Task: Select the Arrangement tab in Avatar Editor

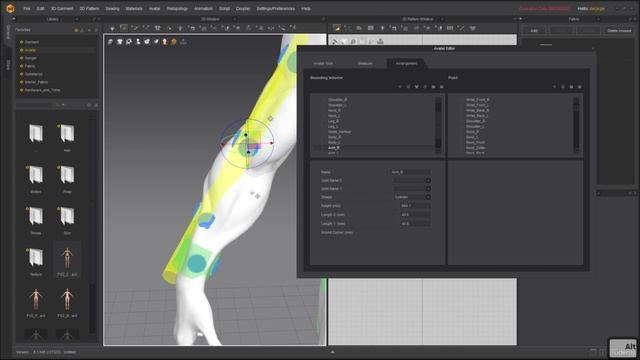Action: 406,64
